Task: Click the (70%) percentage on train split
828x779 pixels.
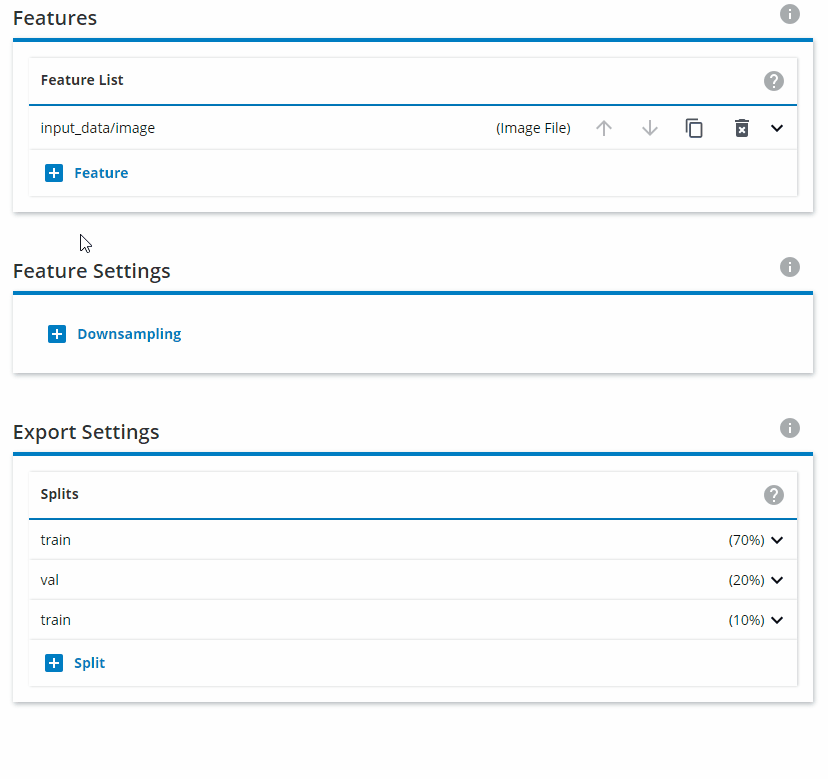Action: [x=746, y=540]
